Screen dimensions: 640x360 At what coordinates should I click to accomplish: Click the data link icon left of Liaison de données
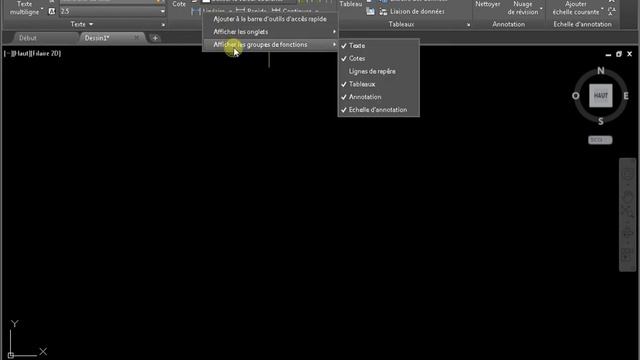tap(383, 12)
